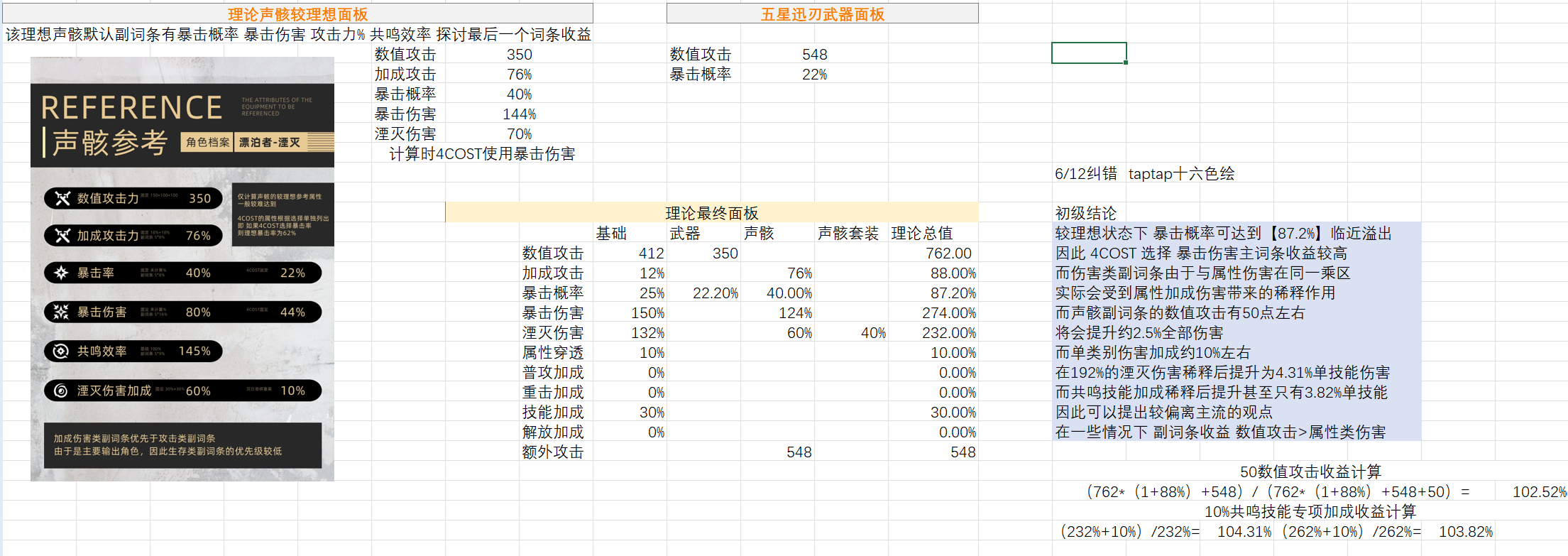The image size is (1568, 556).
Task: Select the base 湮灭伤害 '132%'
Action: click(x=647, y=333)
